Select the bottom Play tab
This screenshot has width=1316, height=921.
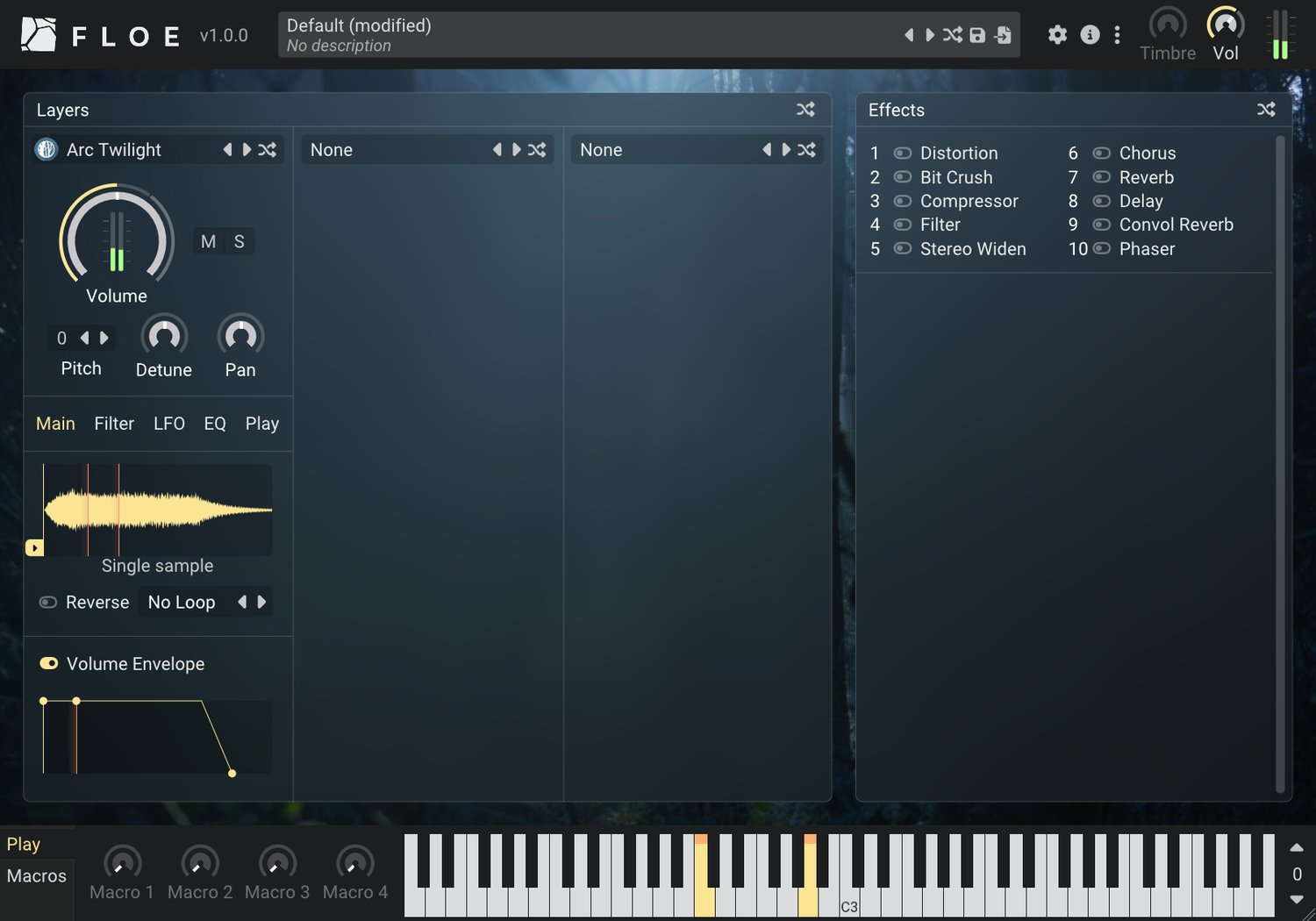pos(24,844)
